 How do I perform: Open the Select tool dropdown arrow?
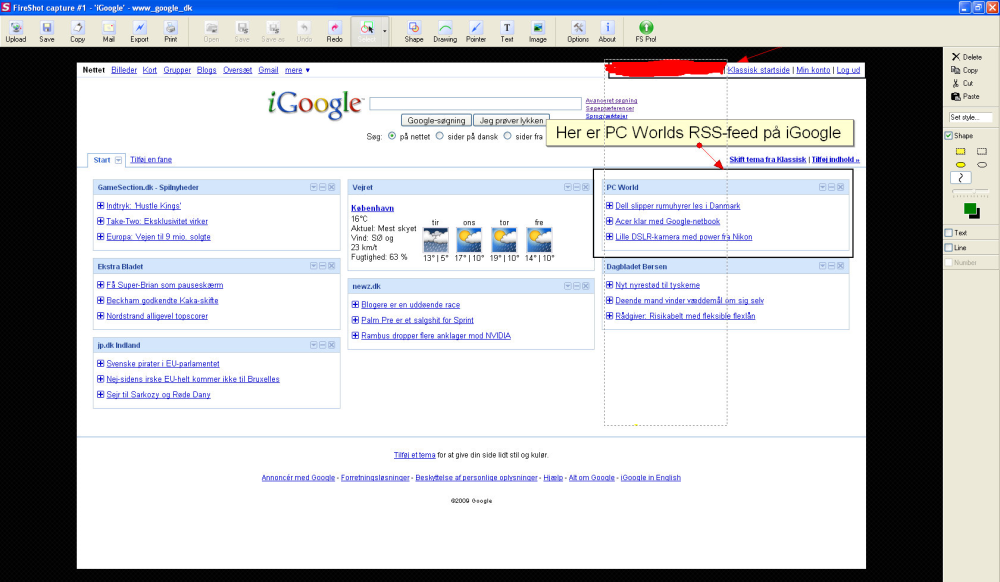tap(385, 31)
